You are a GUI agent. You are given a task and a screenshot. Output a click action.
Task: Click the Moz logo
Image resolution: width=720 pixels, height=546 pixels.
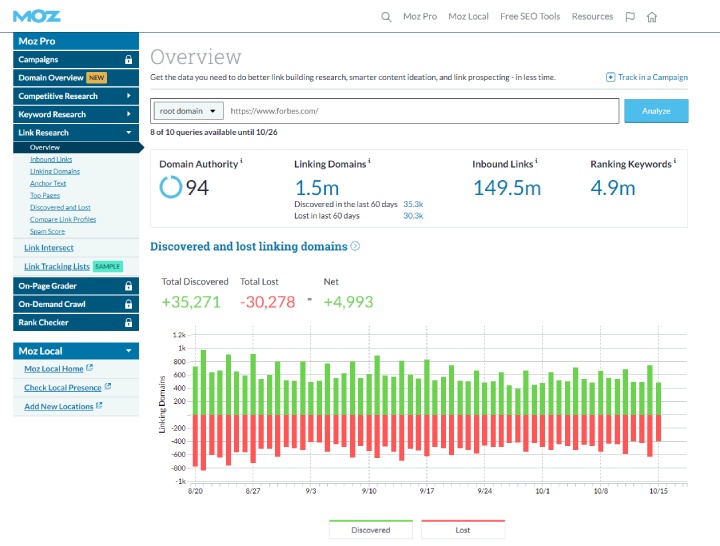(x=37, y=17)
